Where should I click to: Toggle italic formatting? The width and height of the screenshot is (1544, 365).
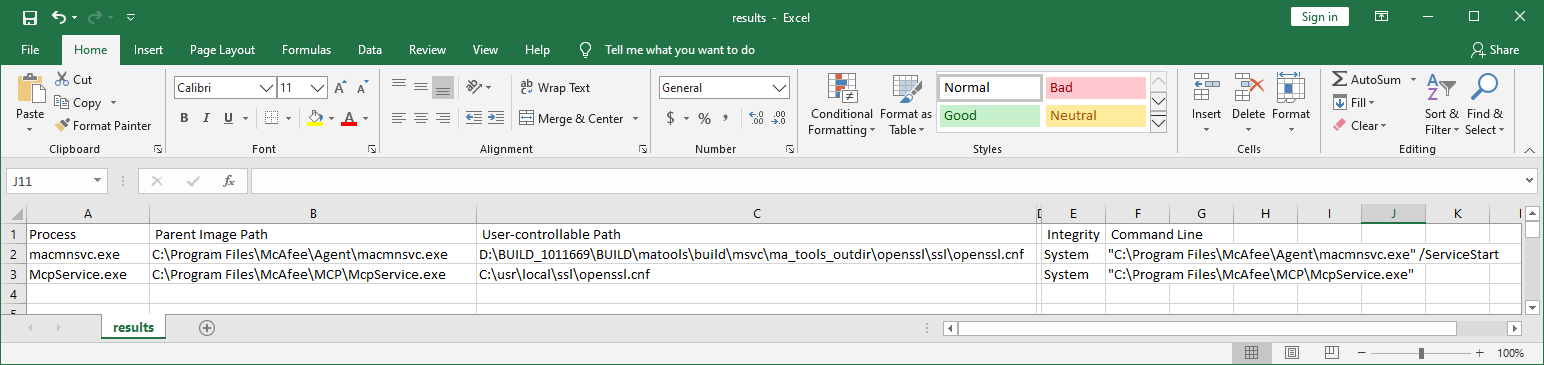point(207,118)
